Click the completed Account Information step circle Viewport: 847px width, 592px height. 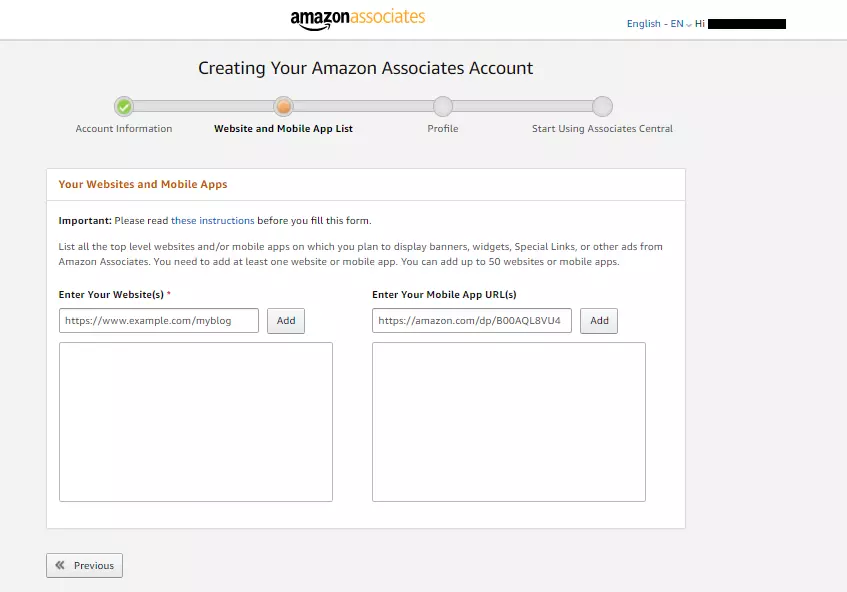point(124,106)
